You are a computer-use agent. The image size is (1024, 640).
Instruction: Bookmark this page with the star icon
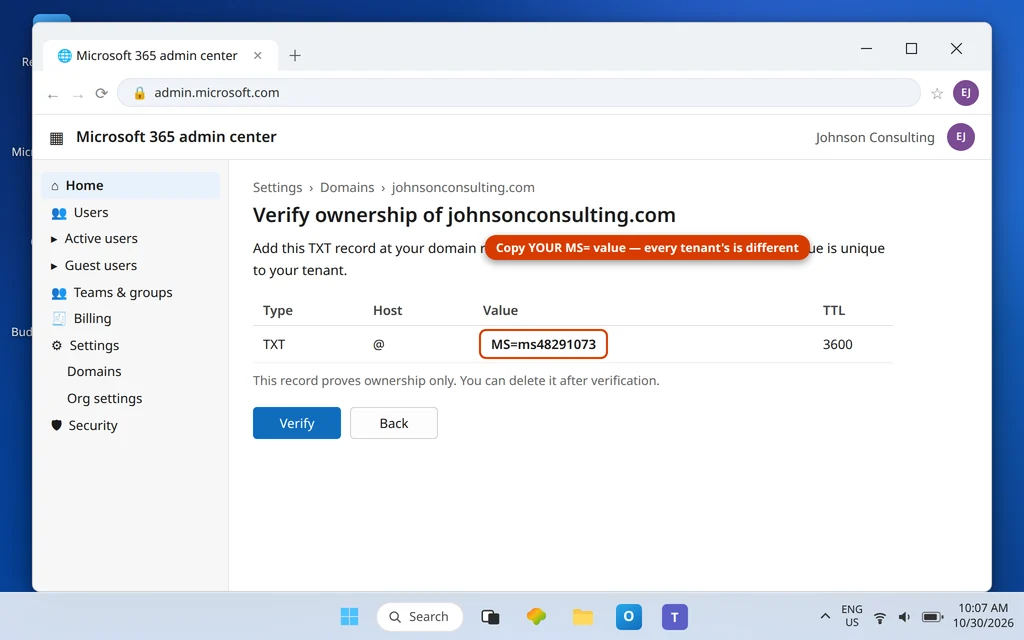936,93
